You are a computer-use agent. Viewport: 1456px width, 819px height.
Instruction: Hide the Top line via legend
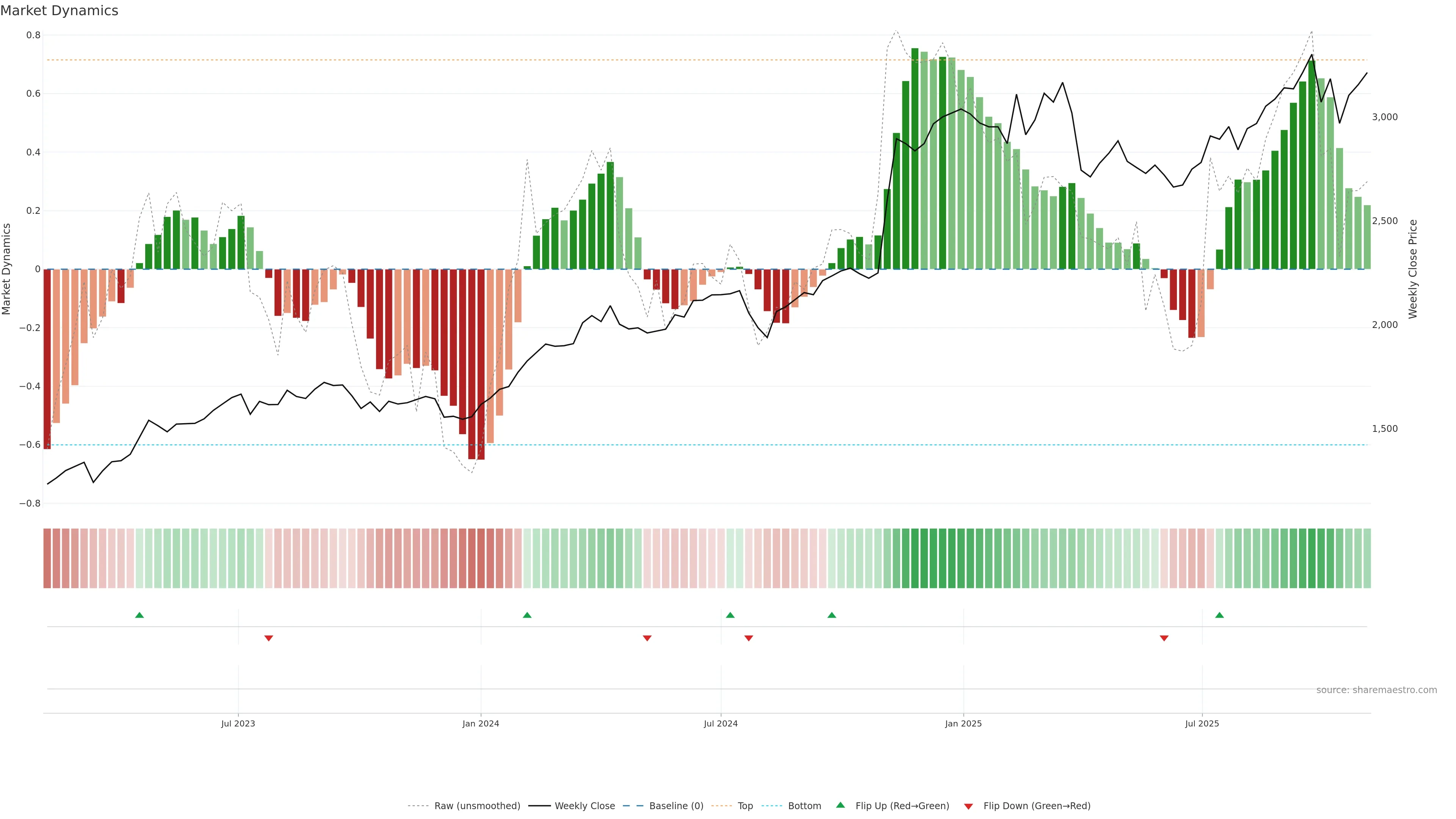(x=745, y=806)
